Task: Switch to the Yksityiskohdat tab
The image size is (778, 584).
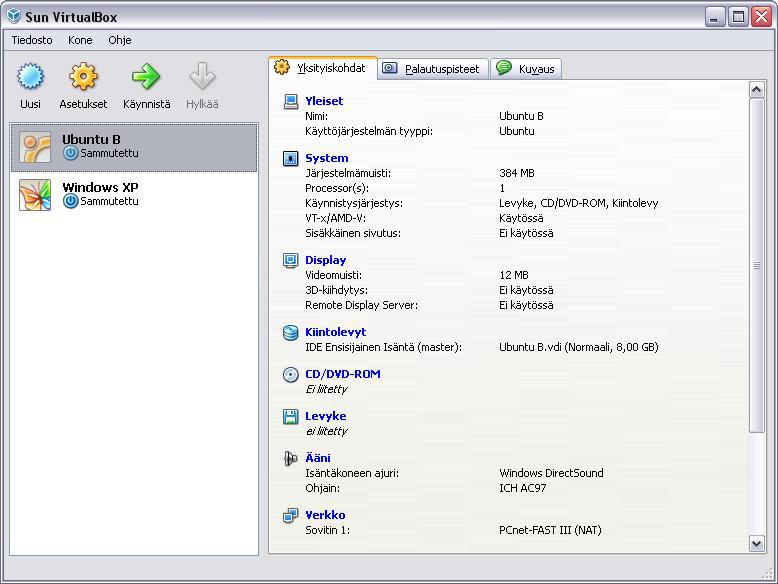Action: tap(323, 68)
